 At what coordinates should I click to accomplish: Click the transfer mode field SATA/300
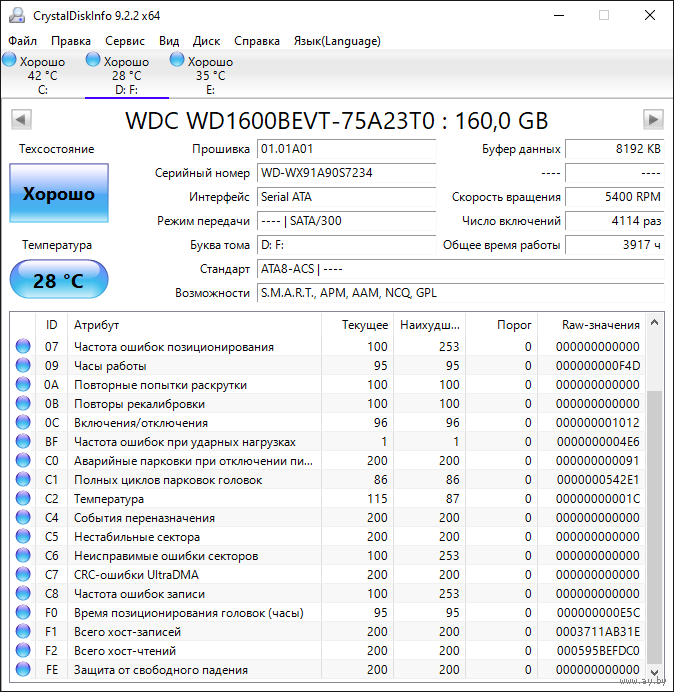pyautogui.click(x=346, y=221)
